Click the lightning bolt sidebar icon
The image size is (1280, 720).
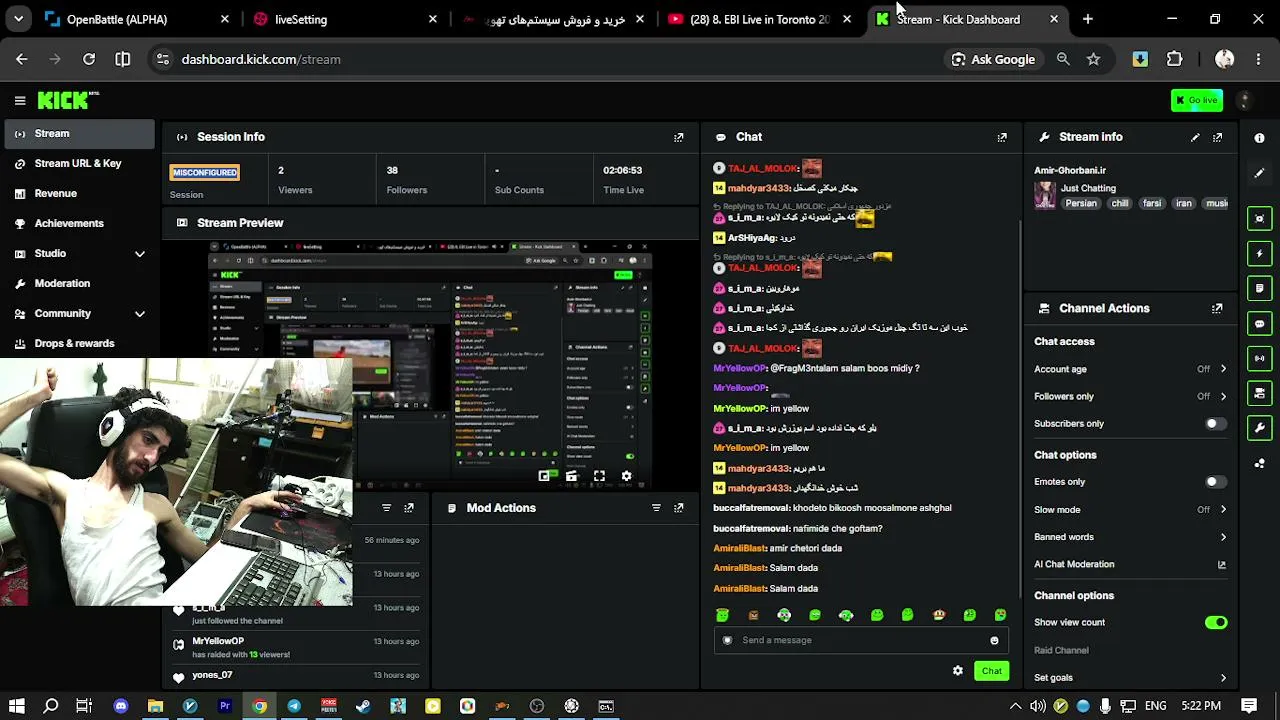click(x=1260, y=253)
